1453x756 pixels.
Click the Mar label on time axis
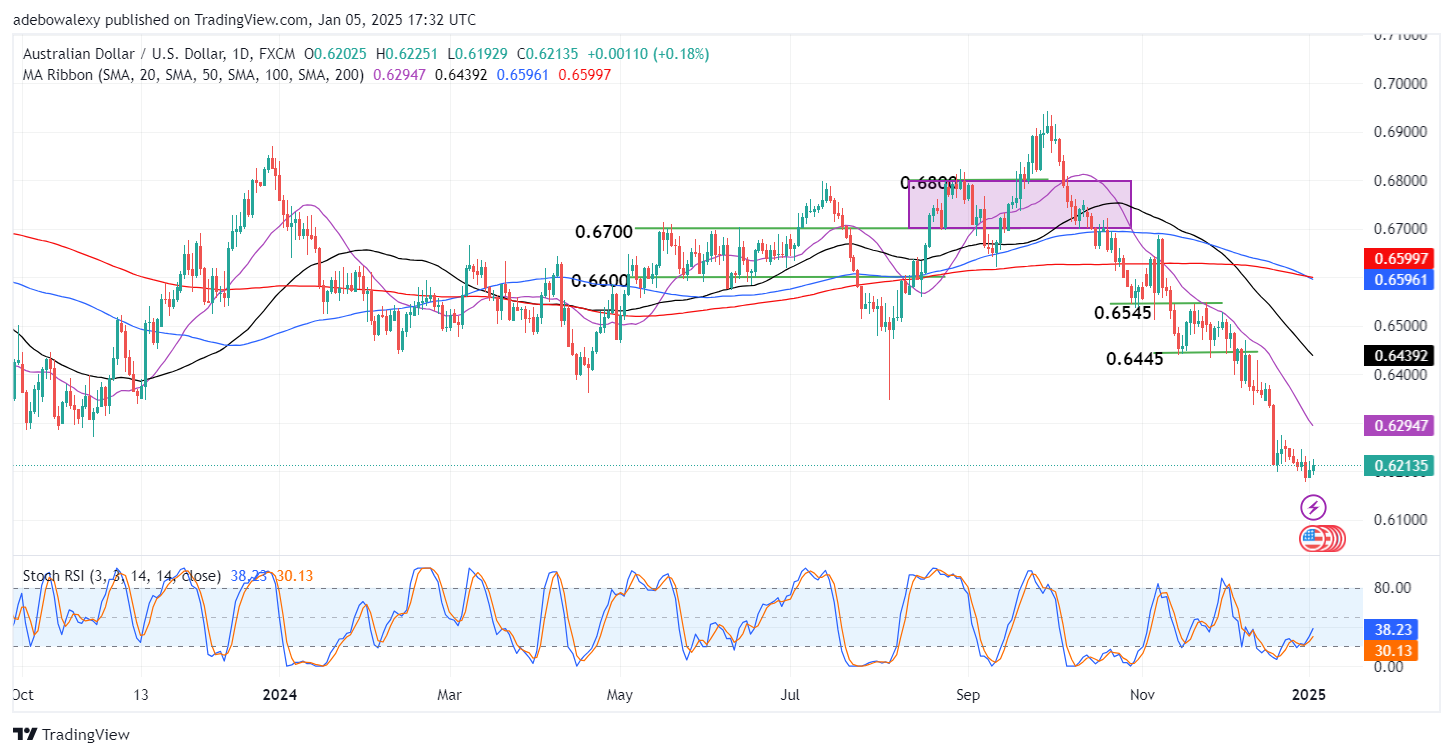coord(450,693)
